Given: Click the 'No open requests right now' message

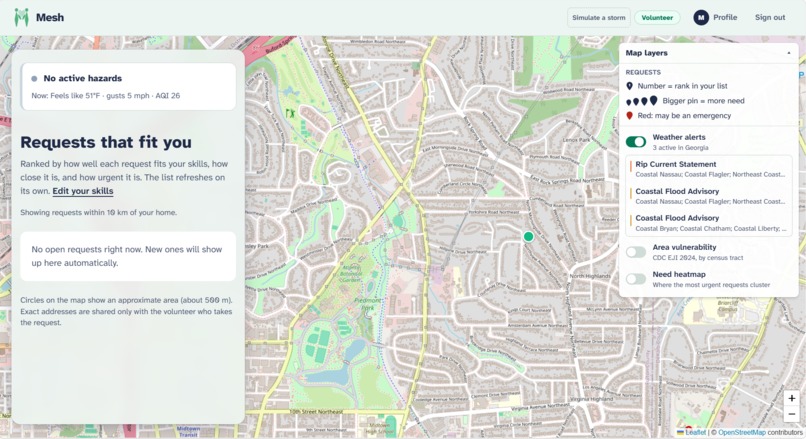Looking at the screenshot, I should pyautogui.click(x=127, y=256).
